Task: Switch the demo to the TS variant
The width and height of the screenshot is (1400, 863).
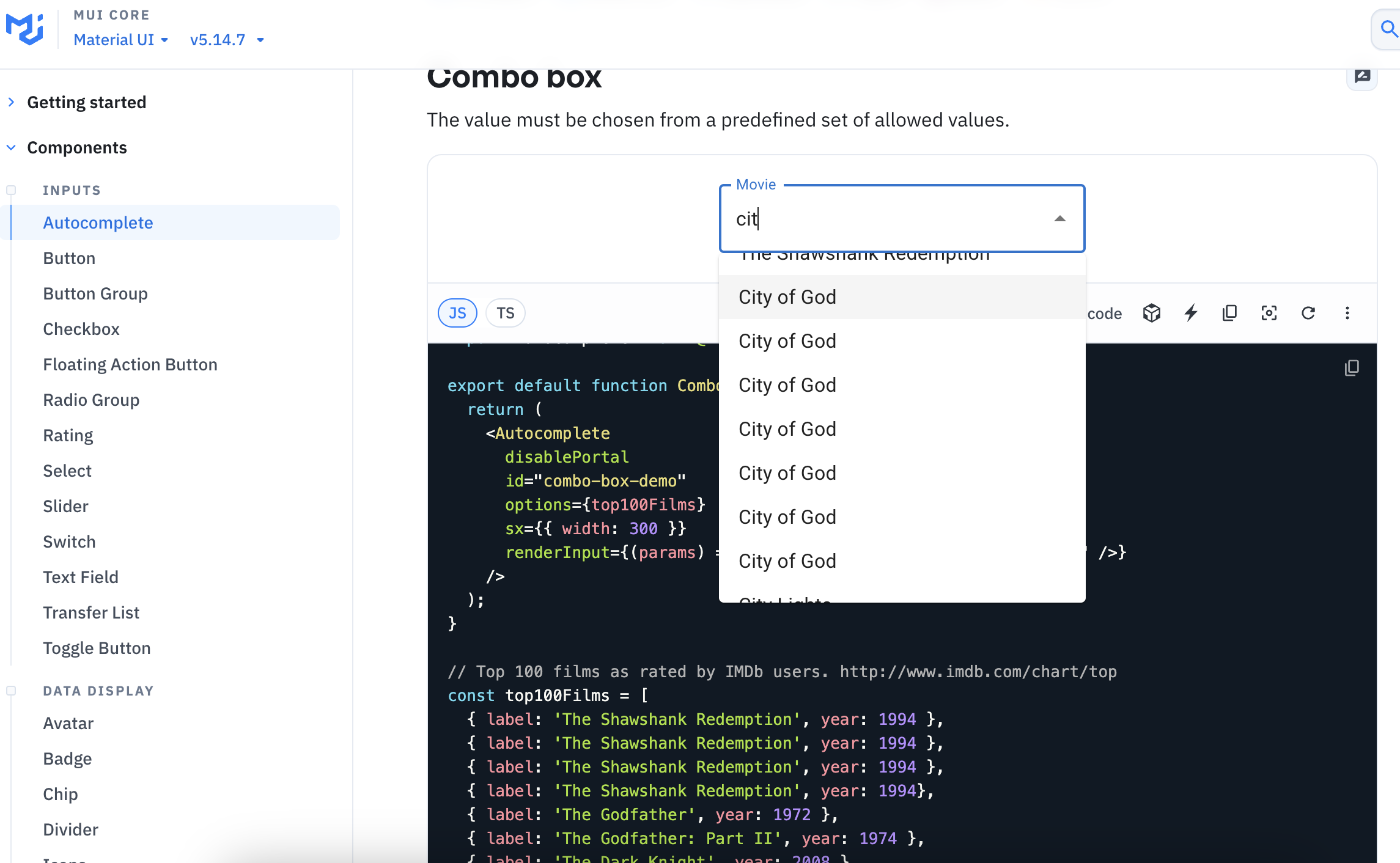Action: click(x=504, y=312)
